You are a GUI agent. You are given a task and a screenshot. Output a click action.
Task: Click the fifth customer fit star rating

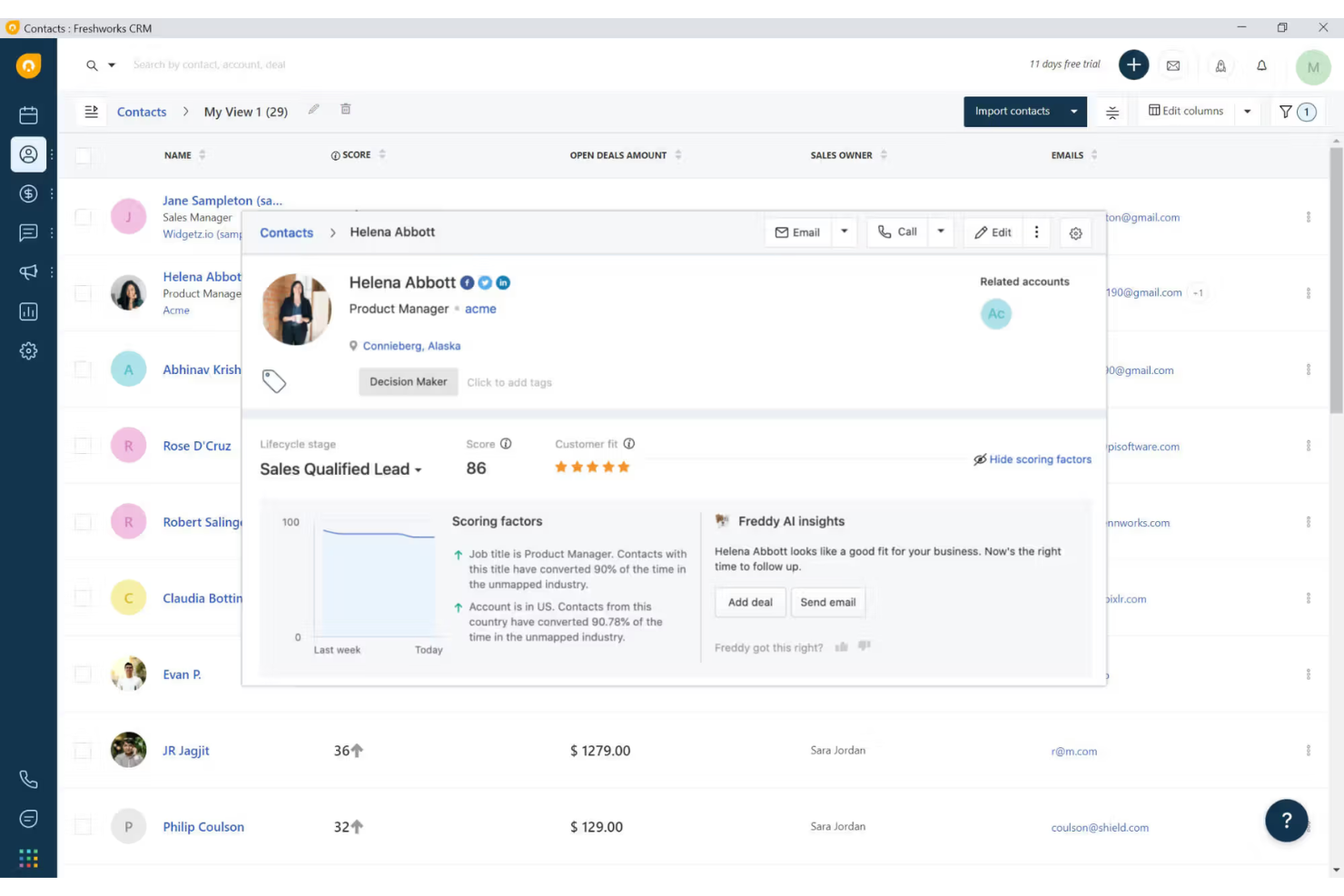[623, 467]
